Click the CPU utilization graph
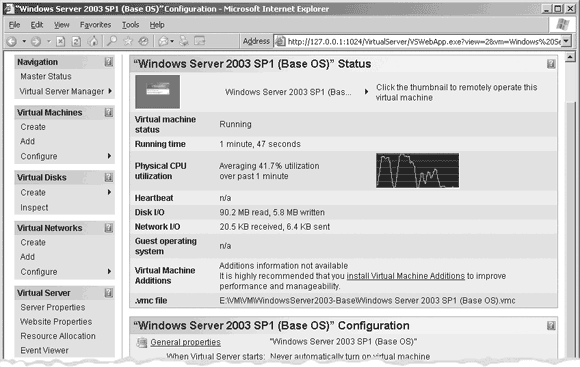 tap(418, 171)
